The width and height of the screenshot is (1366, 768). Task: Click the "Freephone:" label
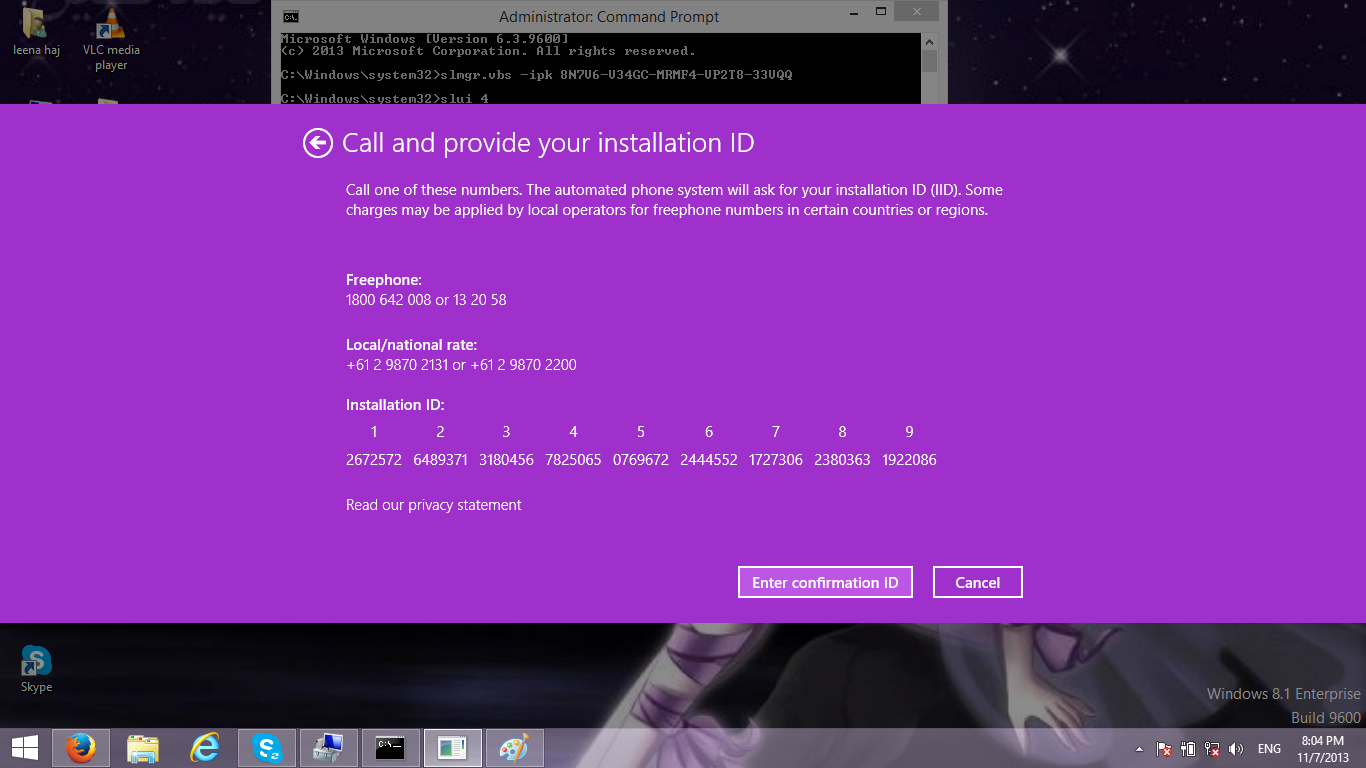click(384, 280)
